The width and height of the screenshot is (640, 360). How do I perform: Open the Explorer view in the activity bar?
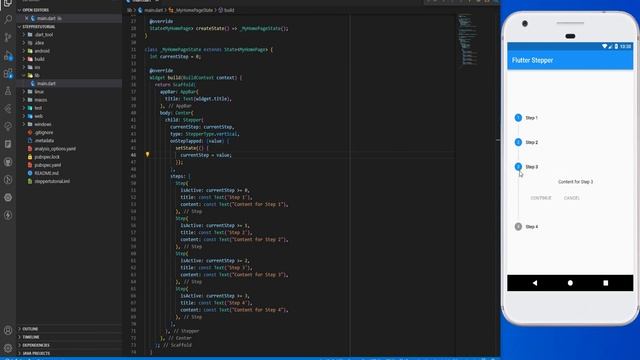[8, 3]
